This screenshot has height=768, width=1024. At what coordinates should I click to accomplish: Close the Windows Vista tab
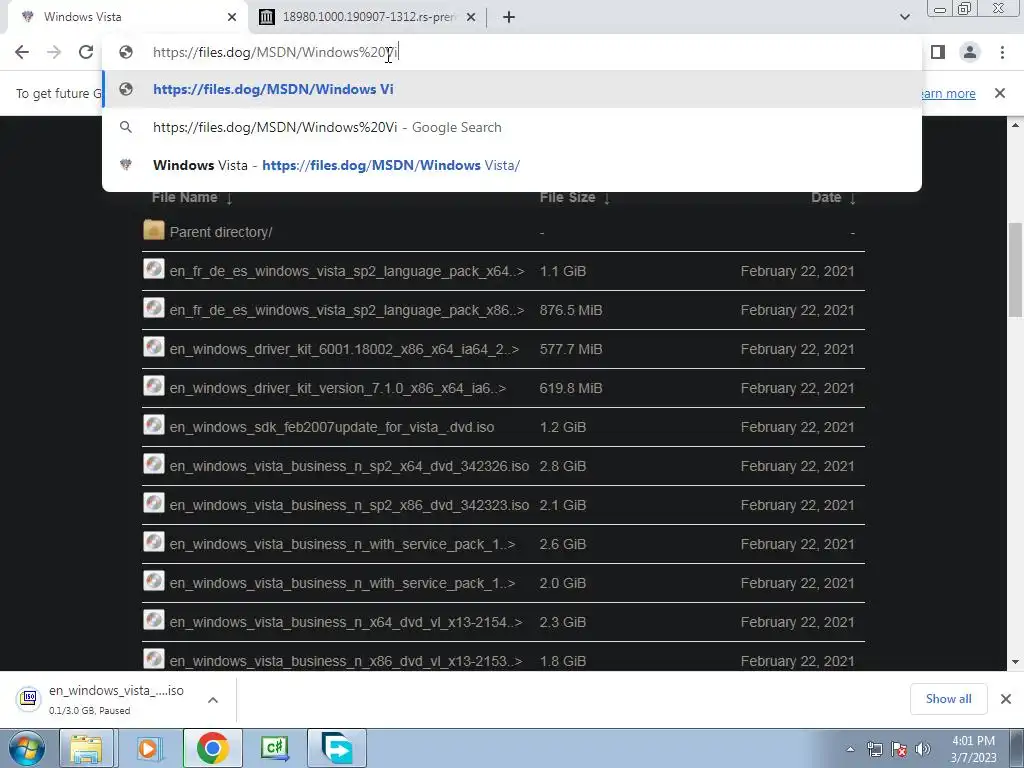point(232,17)
